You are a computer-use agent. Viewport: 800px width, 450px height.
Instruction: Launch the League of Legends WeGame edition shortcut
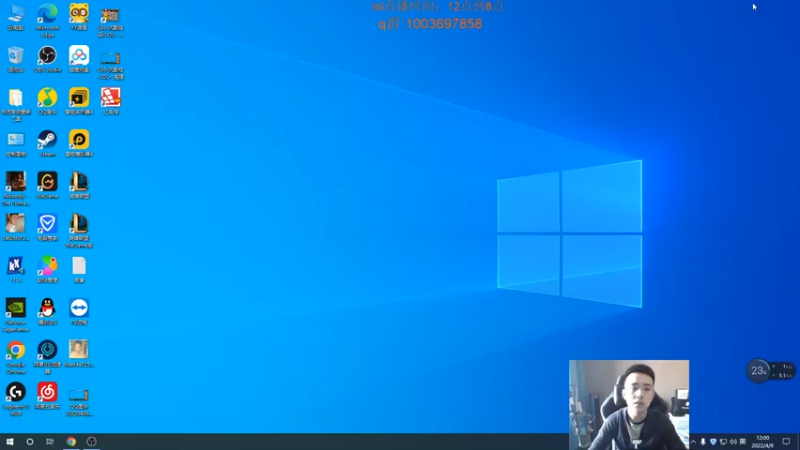[79, 232]
